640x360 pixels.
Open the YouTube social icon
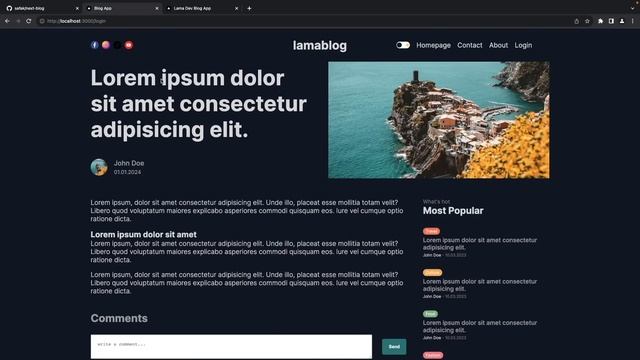coord(129,45)
